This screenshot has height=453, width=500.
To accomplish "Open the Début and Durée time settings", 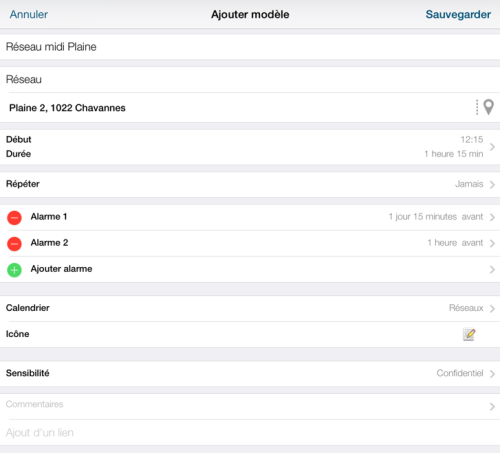I will [250, 147].
